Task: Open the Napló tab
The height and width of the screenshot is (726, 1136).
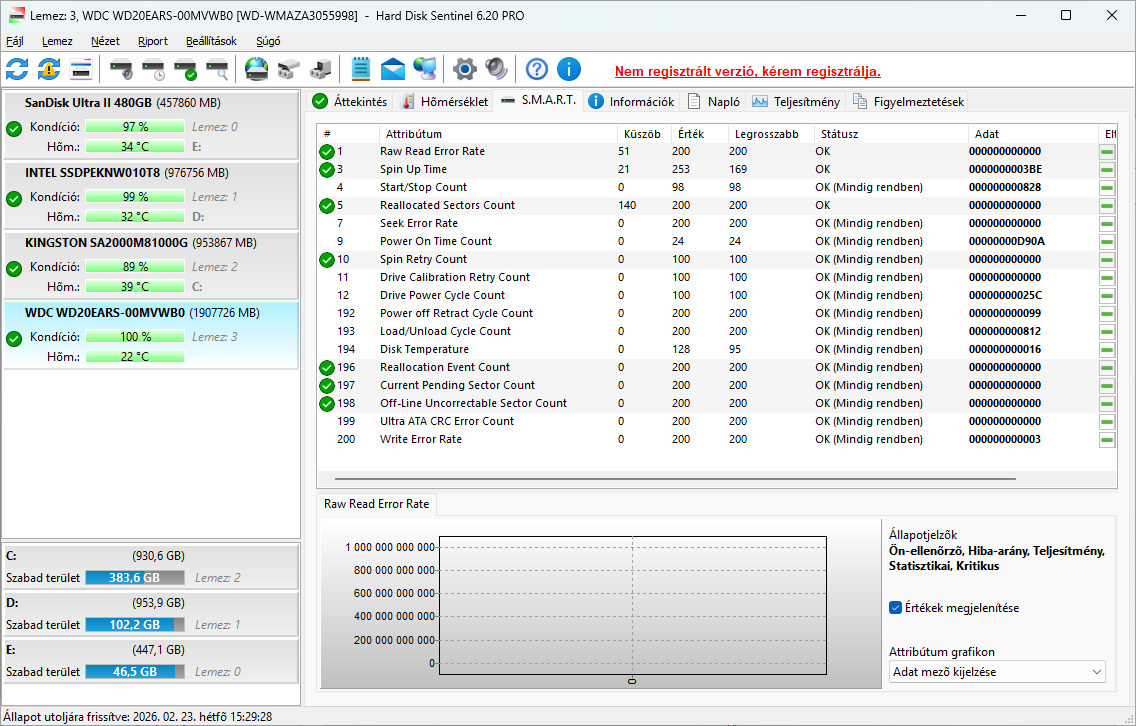Action: (714, 101)
